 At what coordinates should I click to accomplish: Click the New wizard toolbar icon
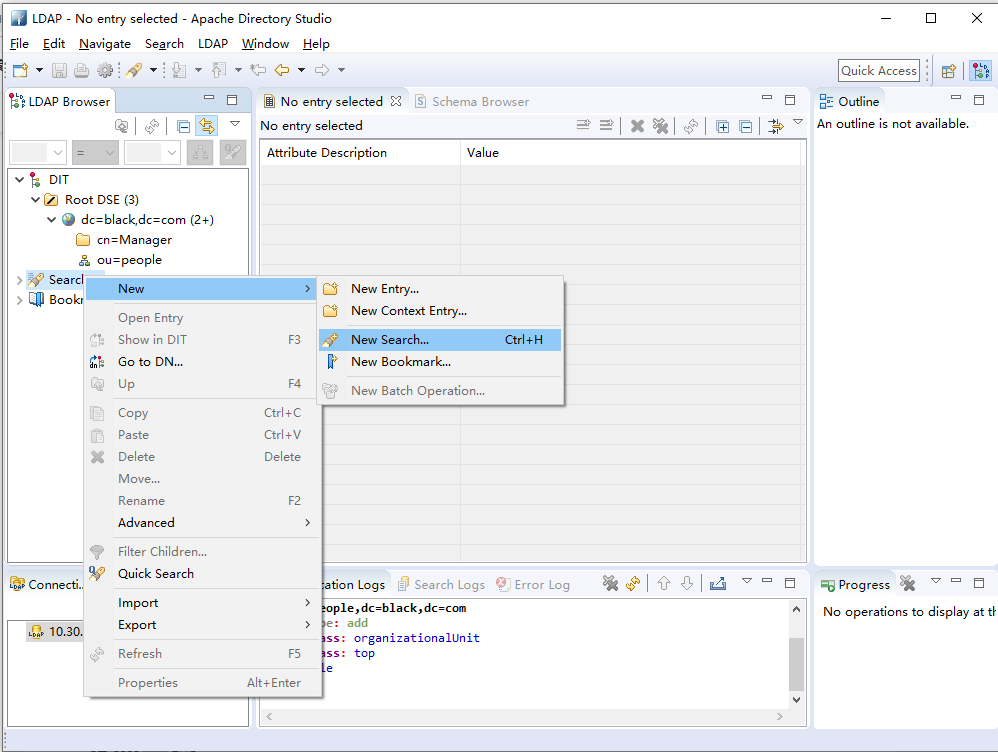pos(20,70)
